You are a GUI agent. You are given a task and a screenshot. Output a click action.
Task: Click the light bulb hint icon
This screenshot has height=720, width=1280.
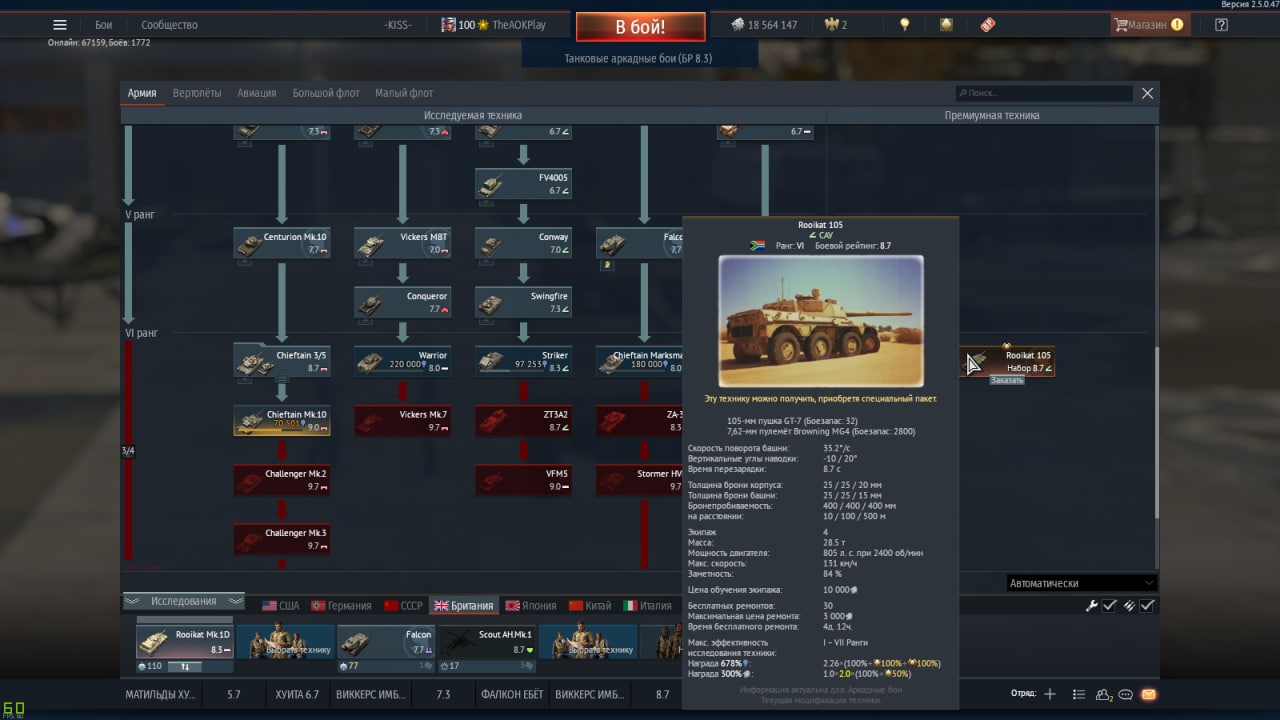point(905,25)
